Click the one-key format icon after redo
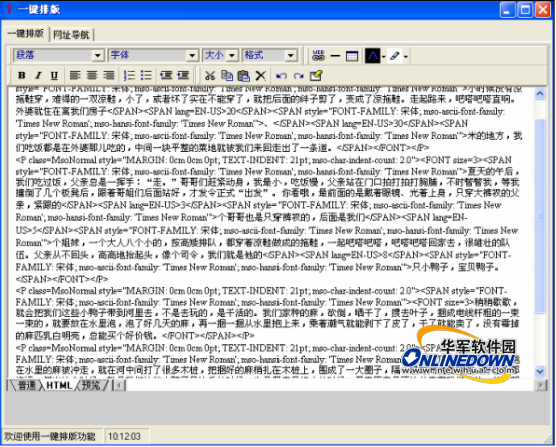556x447 pixels. coord(316,75)
